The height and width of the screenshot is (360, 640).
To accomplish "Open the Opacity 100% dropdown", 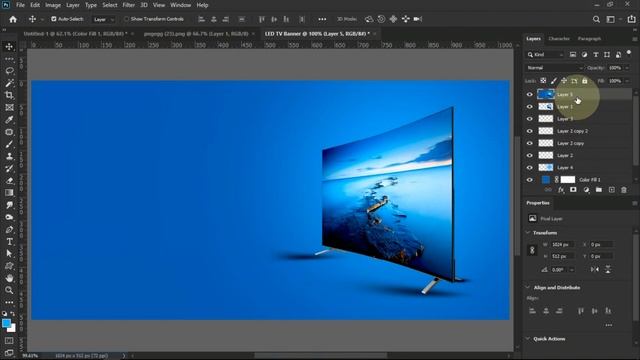I will [x=627, y=68].
